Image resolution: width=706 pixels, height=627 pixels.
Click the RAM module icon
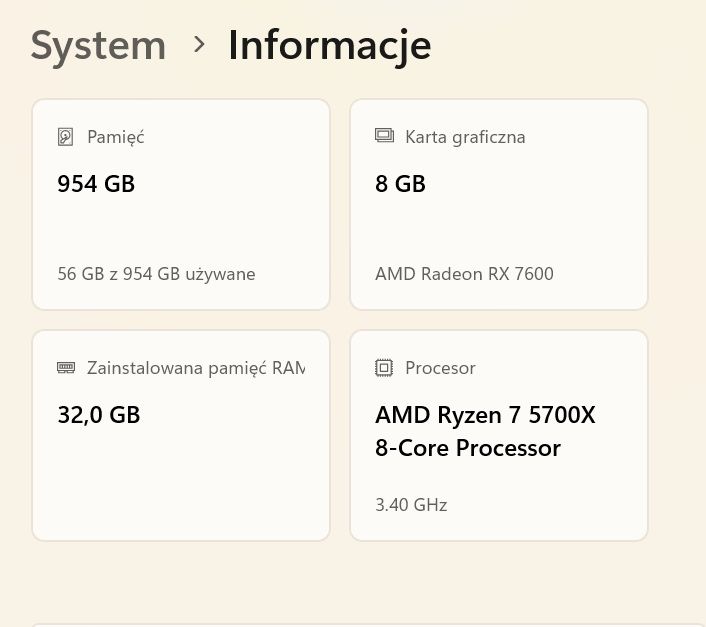tap(66, 367)
